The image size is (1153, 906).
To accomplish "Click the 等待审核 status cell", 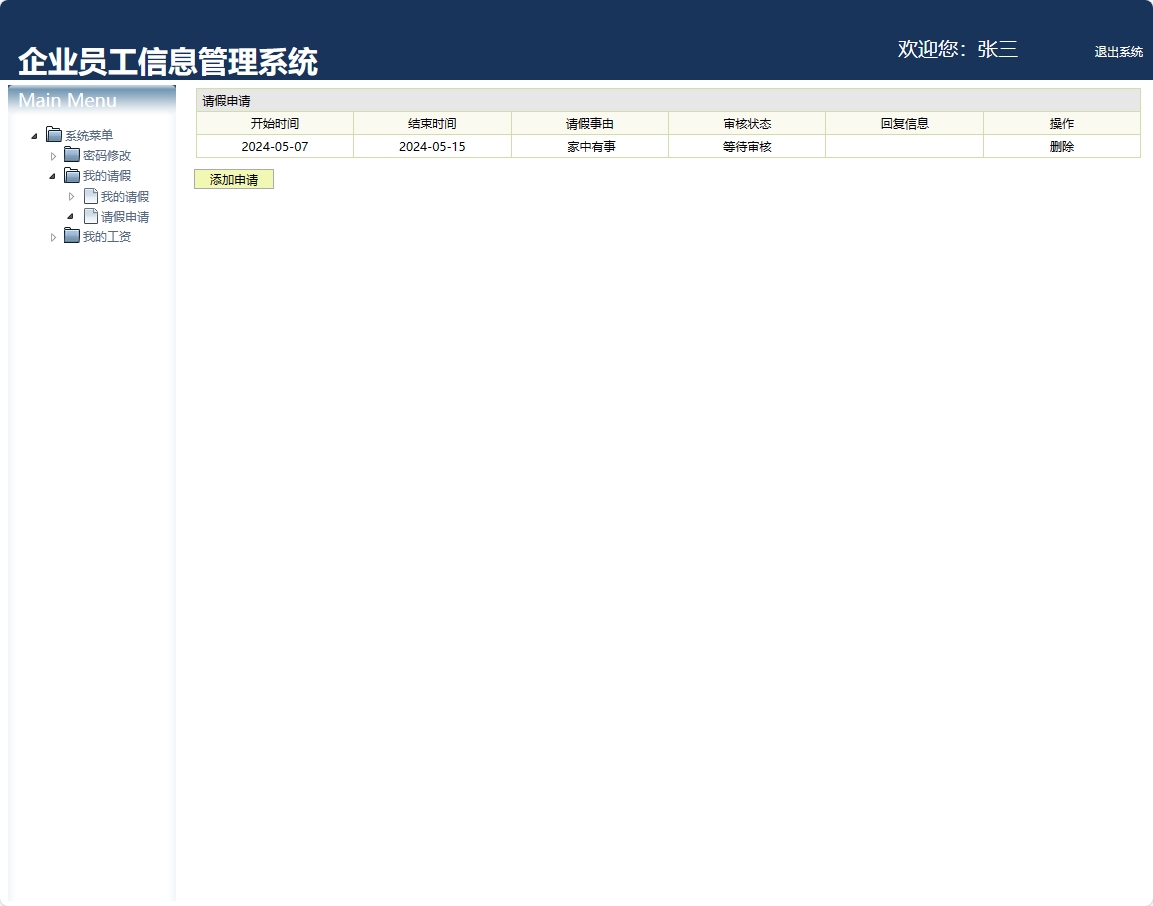I will coord(746,146).
